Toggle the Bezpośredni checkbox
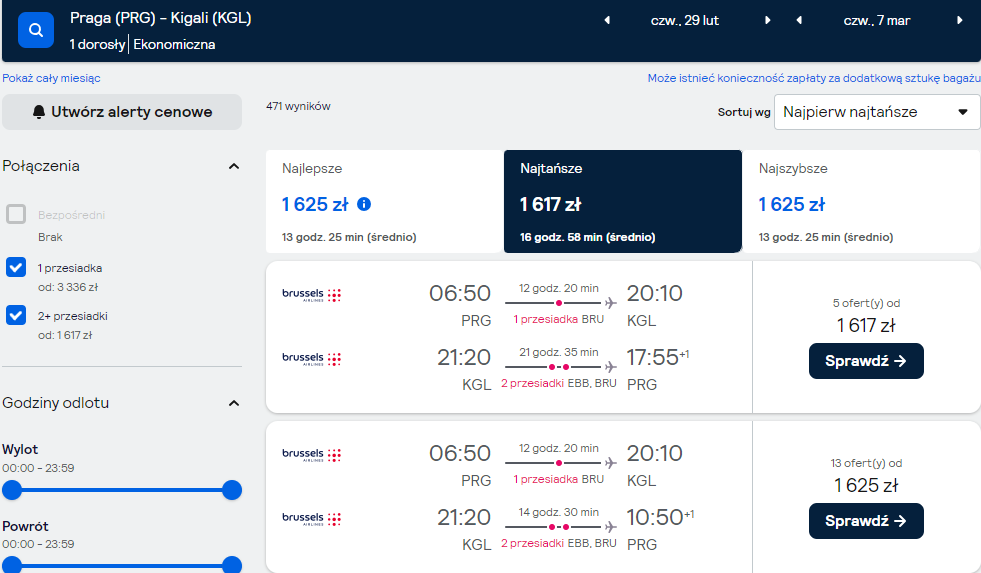Image resolution: width=981 pixels, height=573 pixels. 16,214
